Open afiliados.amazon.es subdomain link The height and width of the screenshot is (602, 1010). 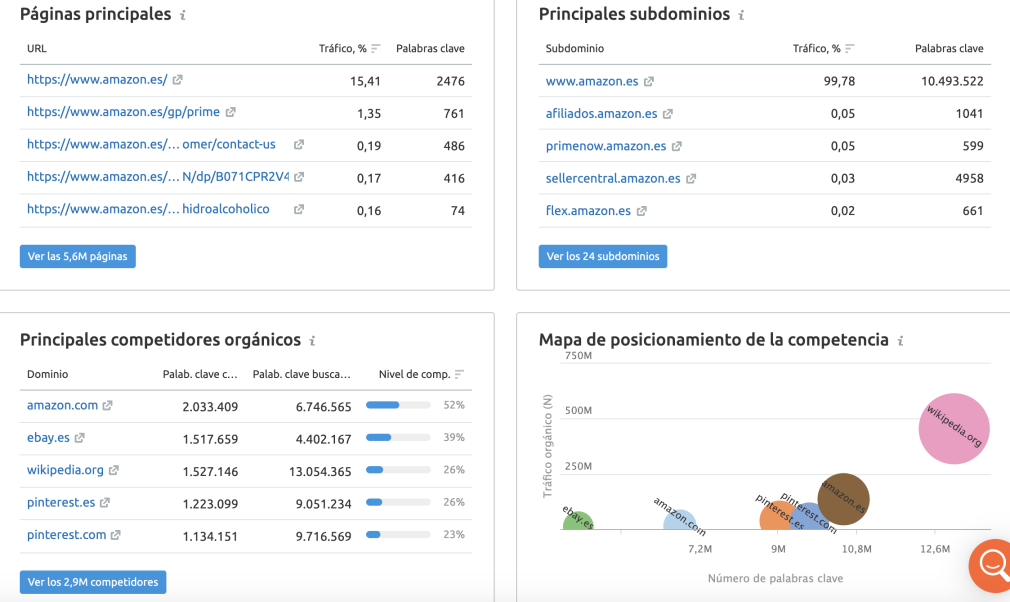(602, 114)
